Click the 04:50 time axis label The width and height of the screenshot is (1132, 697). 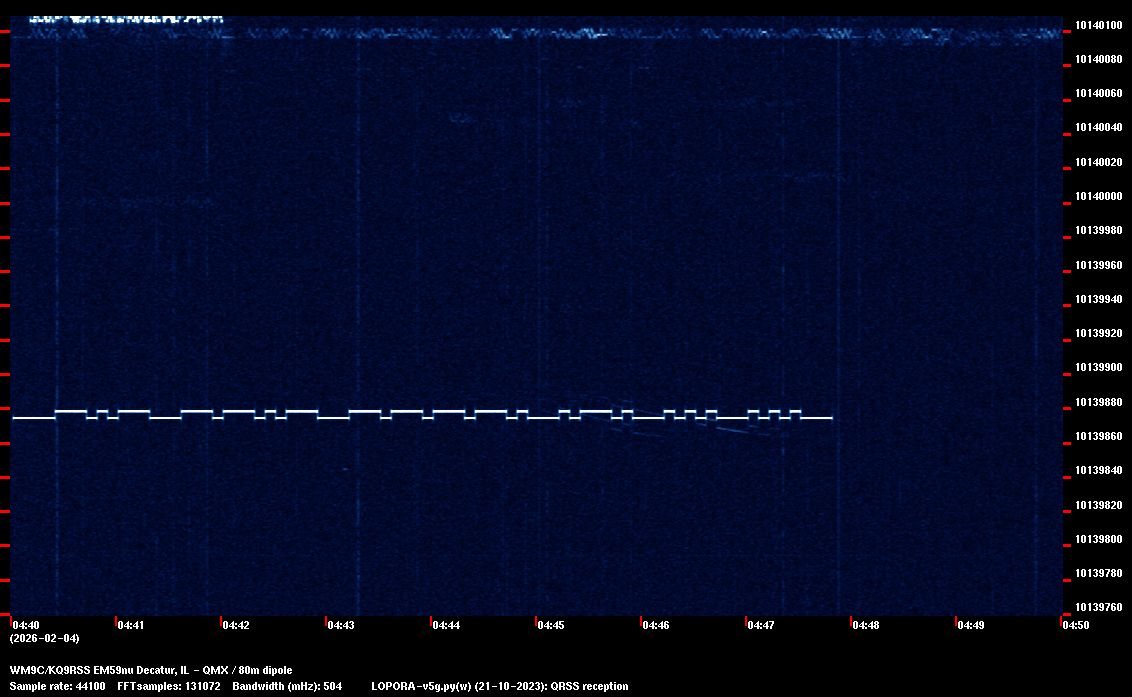pos(1076,625)
